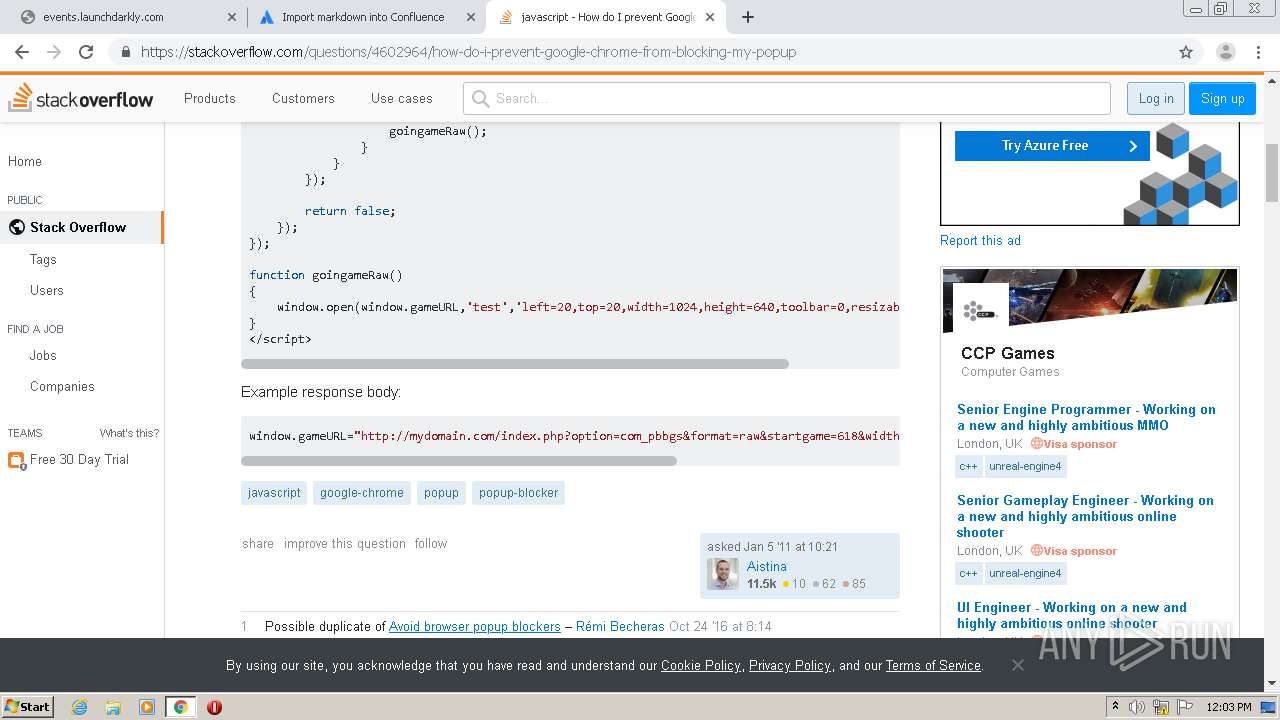Viewport: 1280px width, 720px height.
Task: Click the browser forward arrow
Action: [54, 52]
